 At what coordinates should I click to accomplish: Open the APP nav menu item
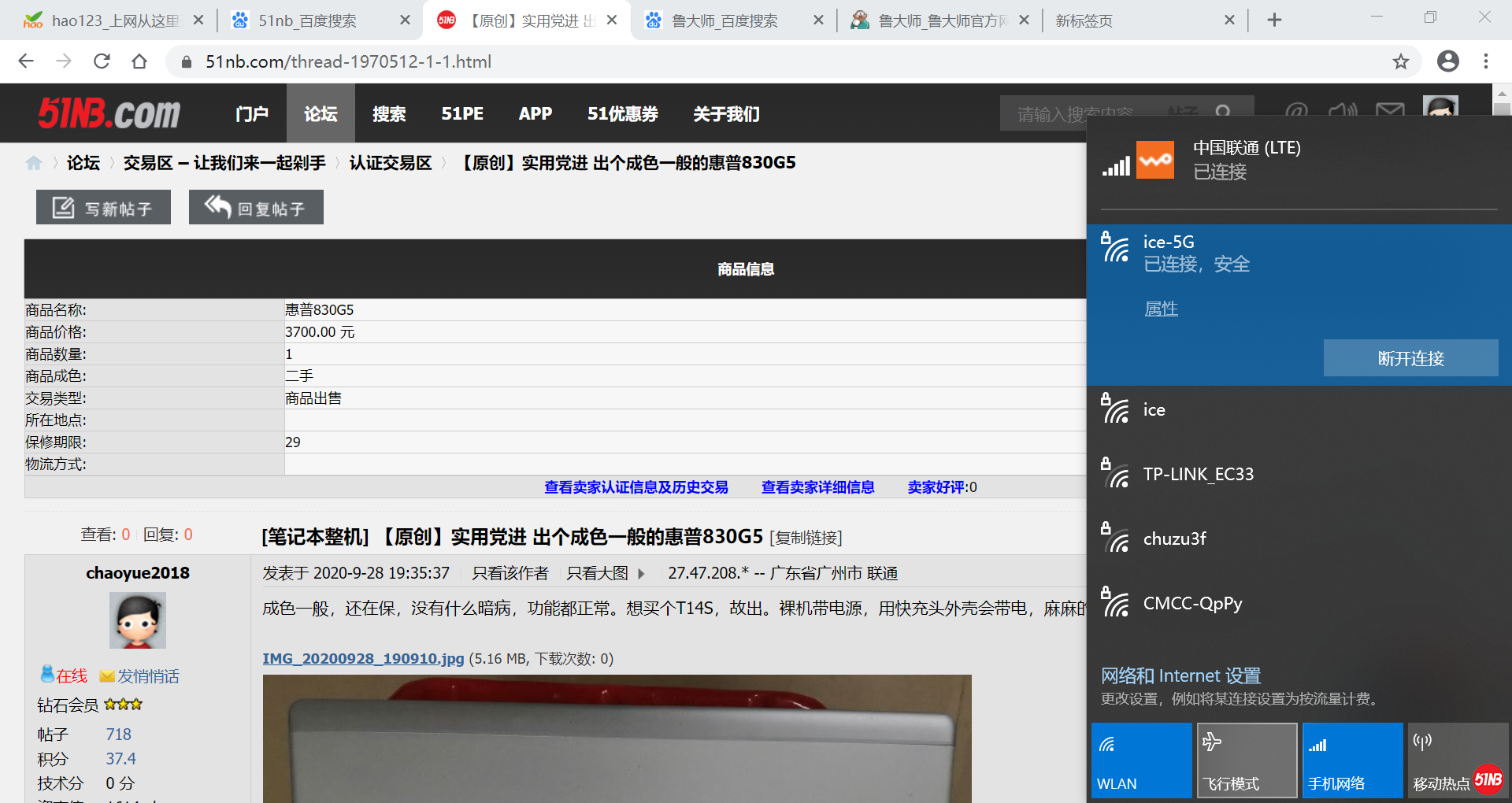point(535,113)
